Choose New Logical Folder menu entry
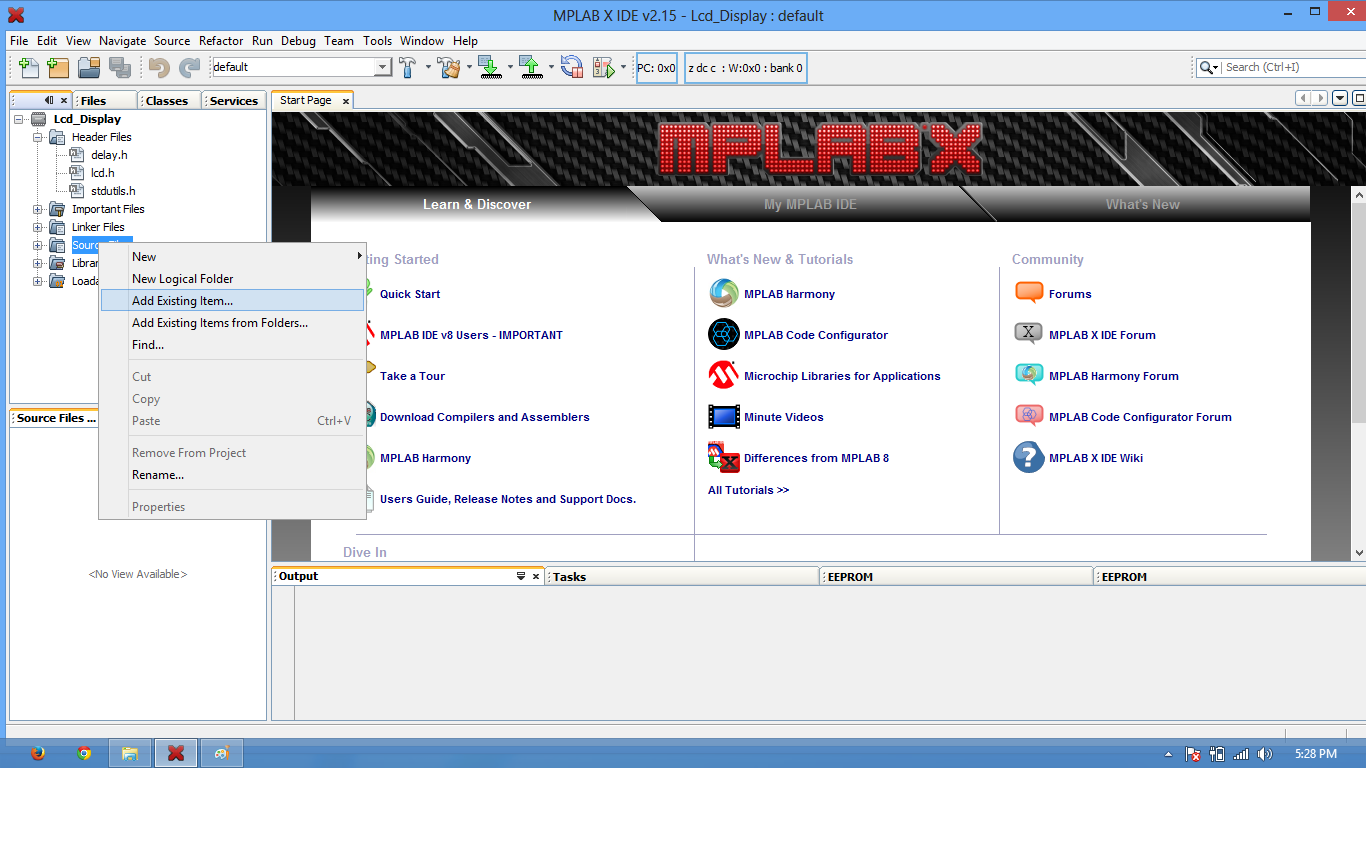This screenshot has height=846, width=1366. pos(232,279)
